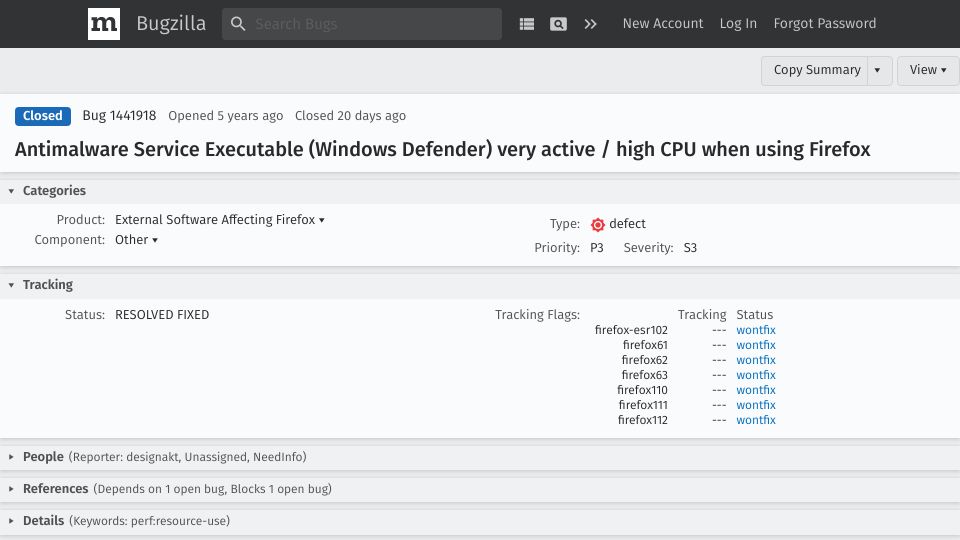Click the bug summary title text
Viewport: 960px width, 540px height.
(x=442, y=149)
